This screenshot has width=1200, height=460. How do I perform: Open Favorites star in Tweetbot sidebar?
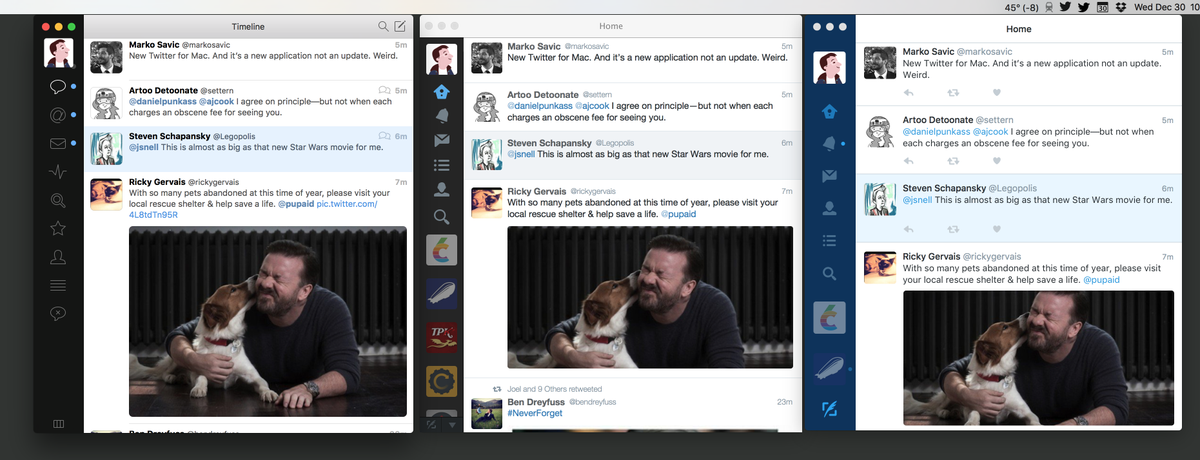(x=58, y=229)
